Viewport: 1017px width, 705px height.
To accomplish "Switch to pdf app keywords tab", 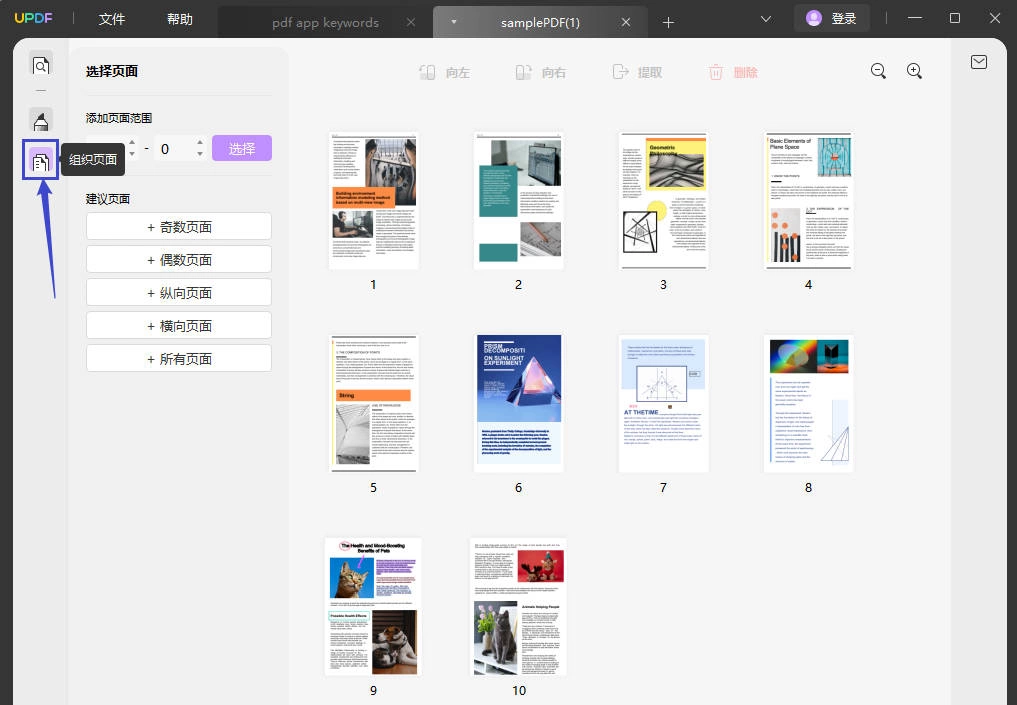I will click(x=325, y=23).
